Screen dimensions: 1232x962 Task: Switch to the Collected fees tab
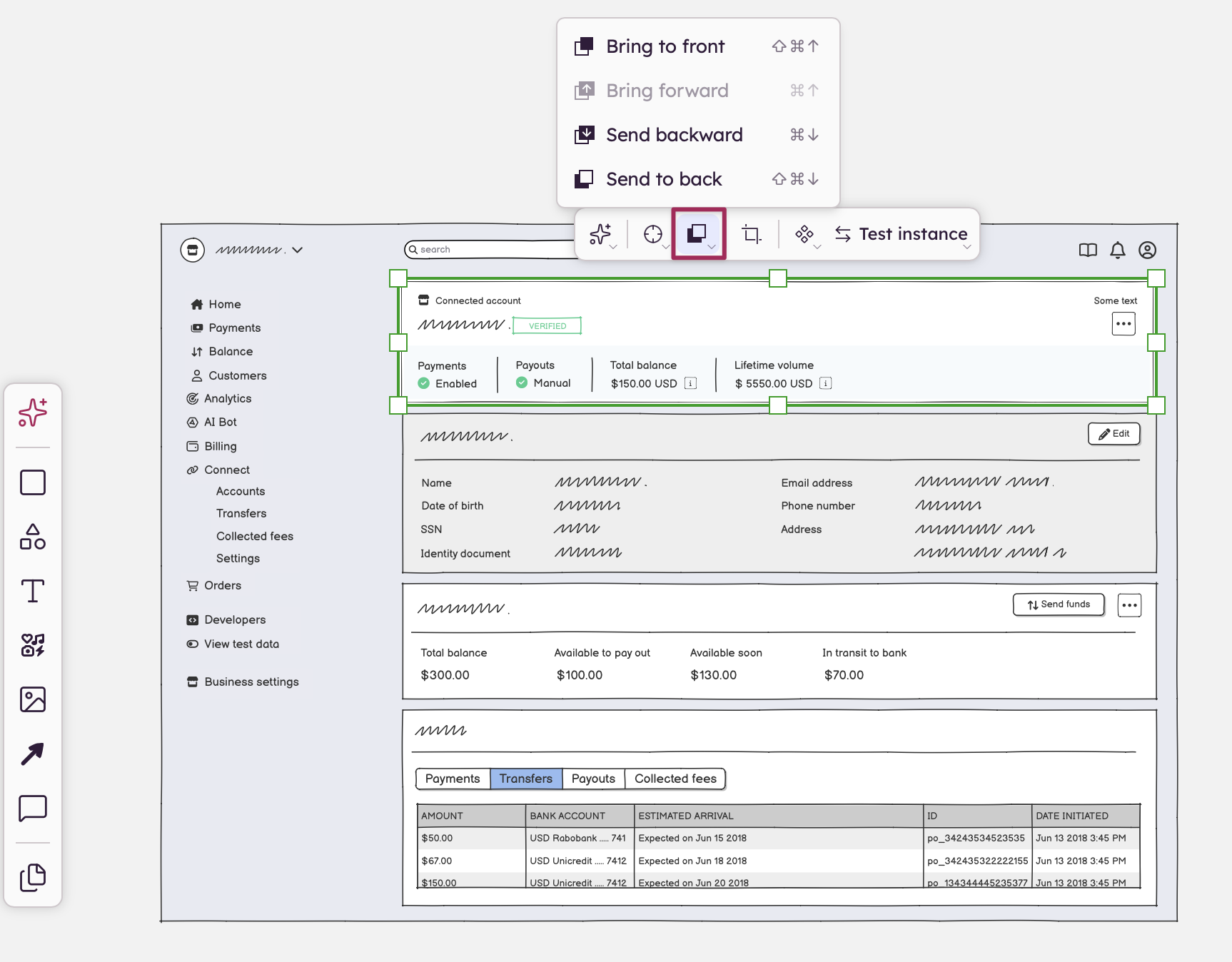click(x=675, y=779)
